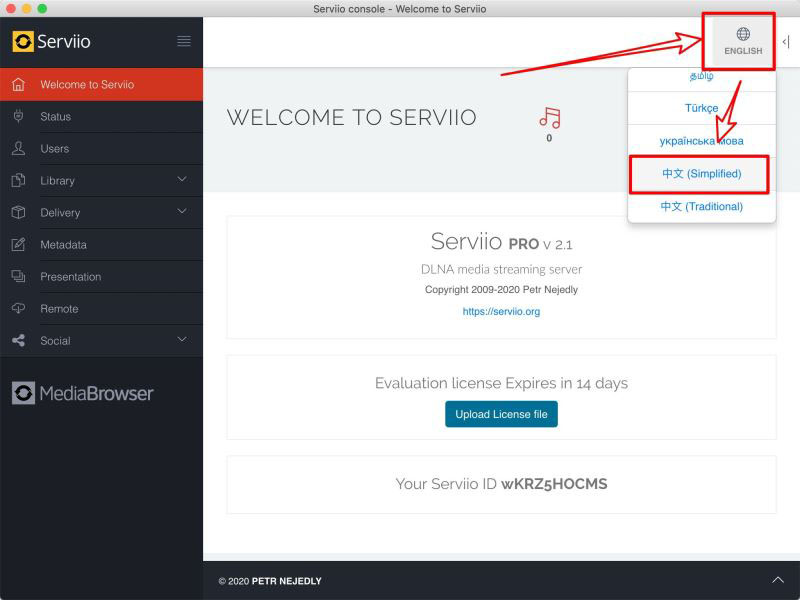Click the back-to-top arrow in footer
Image resolution: width=800 pixels, height=600 pixels.
coord(778,580)
